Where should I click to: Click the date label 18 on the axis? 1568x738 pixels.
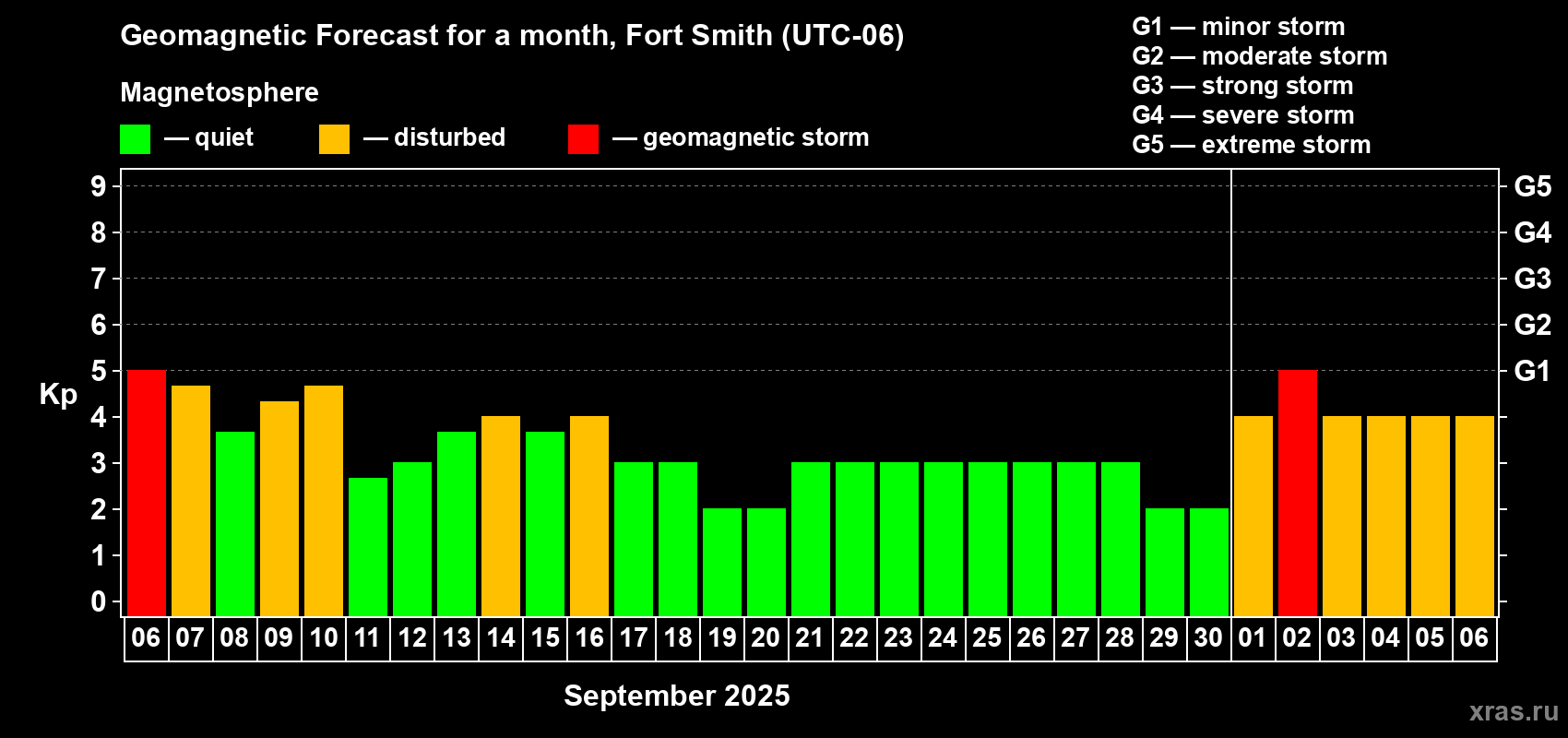click(678, 637)
